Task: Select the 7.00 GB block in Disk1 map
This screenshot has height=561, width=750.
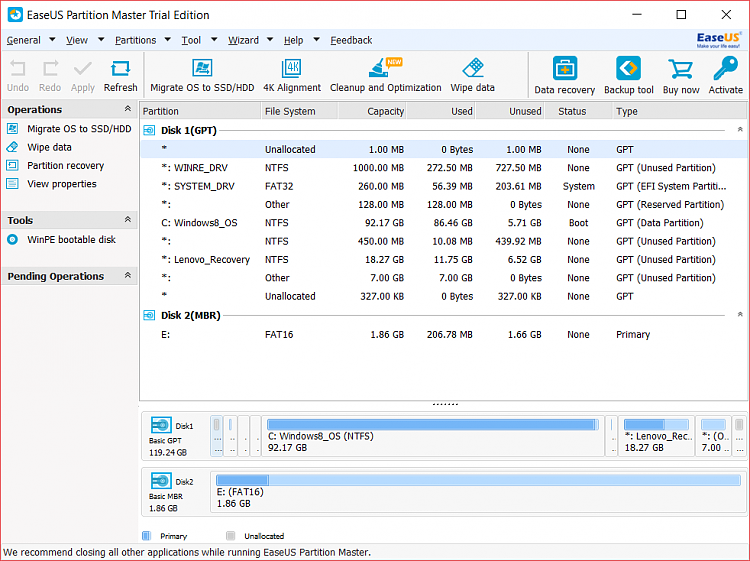Action: click(713, 436)
